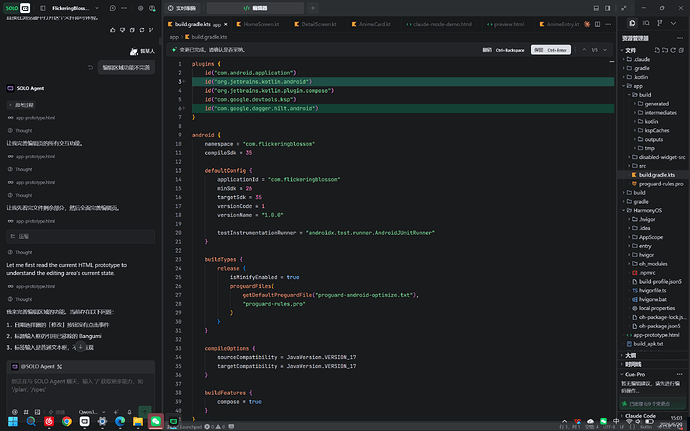
Task: Click the orange Claude icon in tab bar
Action: (x=587, y=24)
